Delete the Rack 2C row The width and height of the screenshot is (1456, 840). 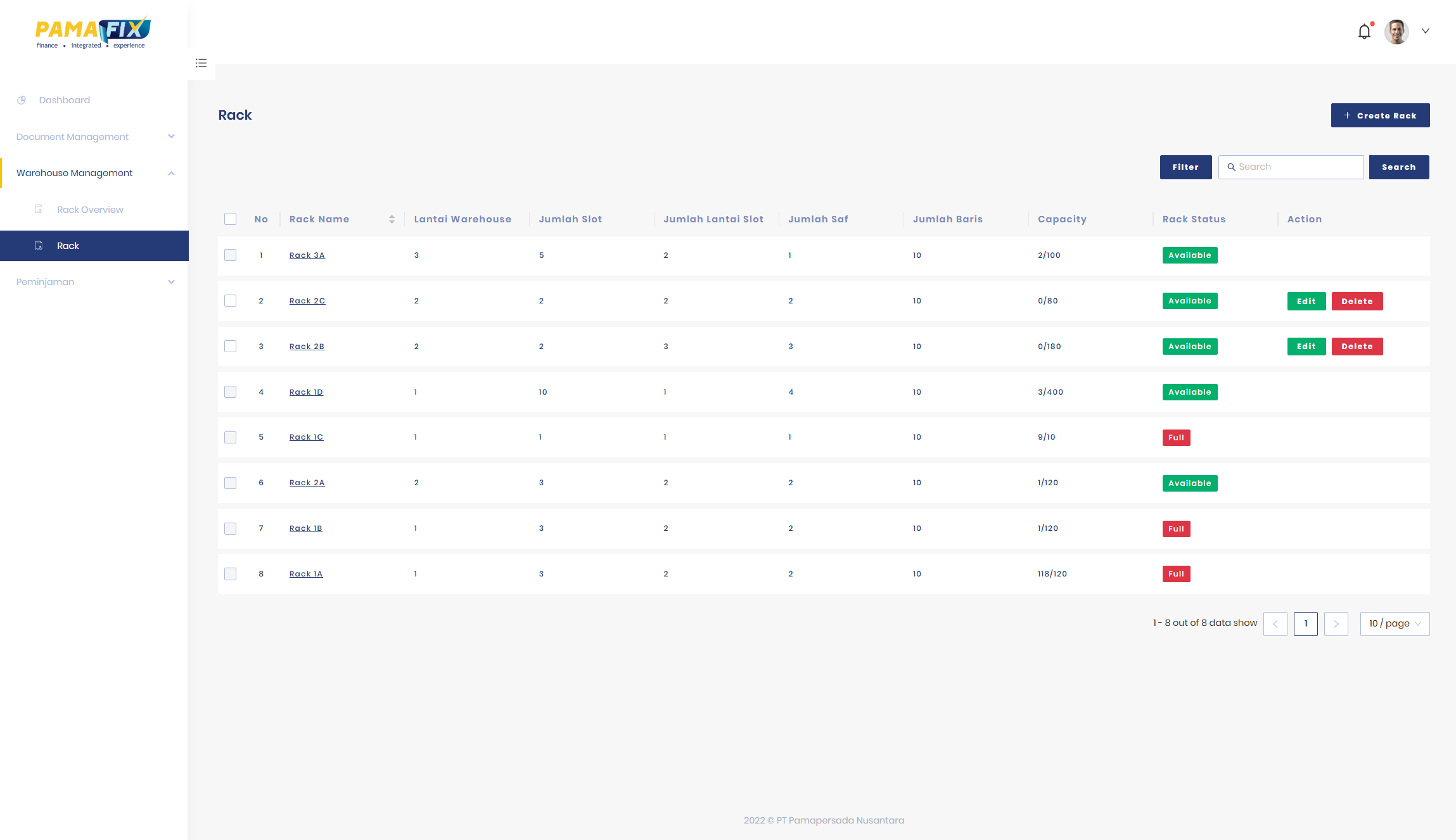tap(1357, 302)
